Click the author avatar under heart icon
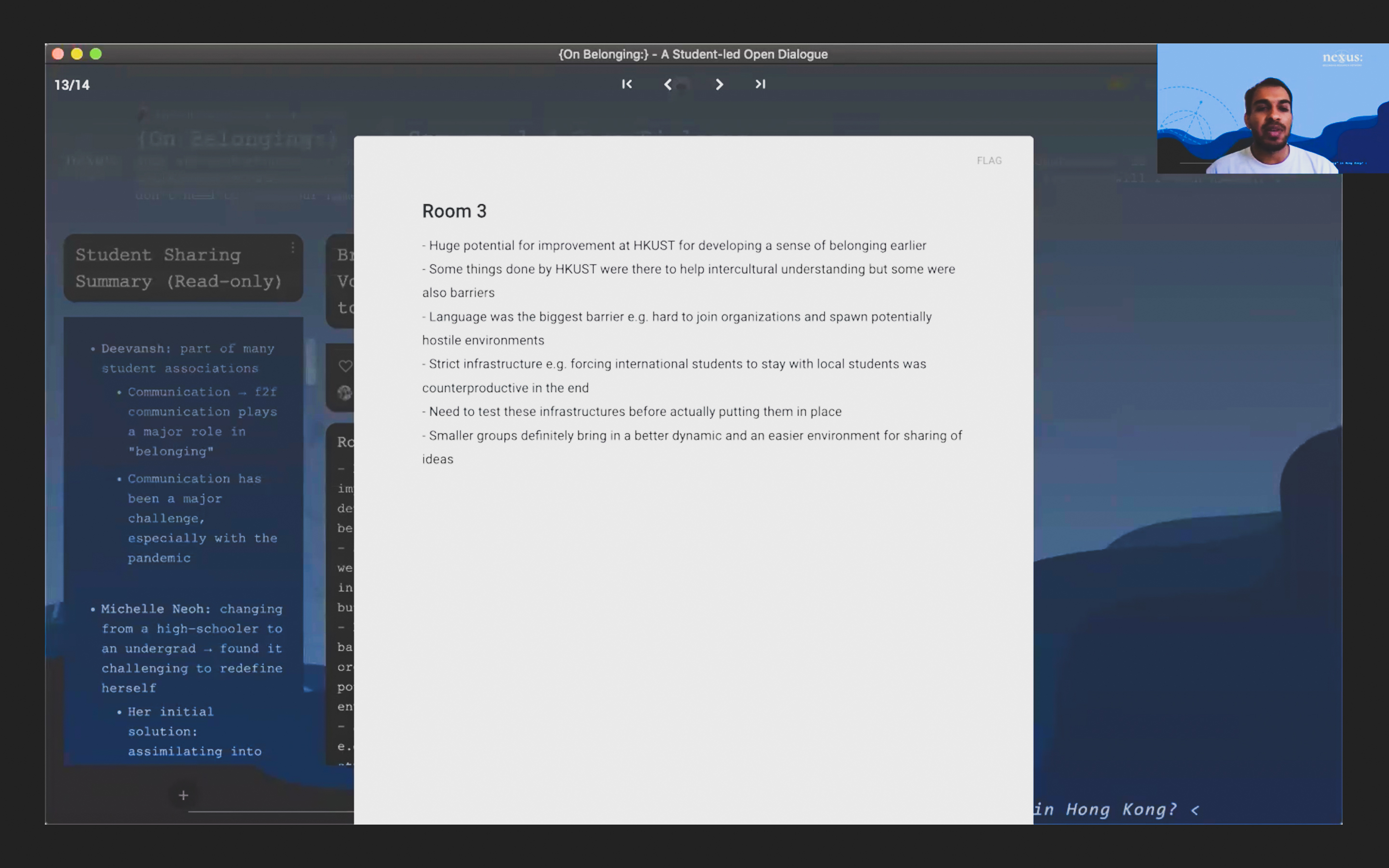Image resolution: width=1389 pixels, height=868 pixels. [345, 393]
